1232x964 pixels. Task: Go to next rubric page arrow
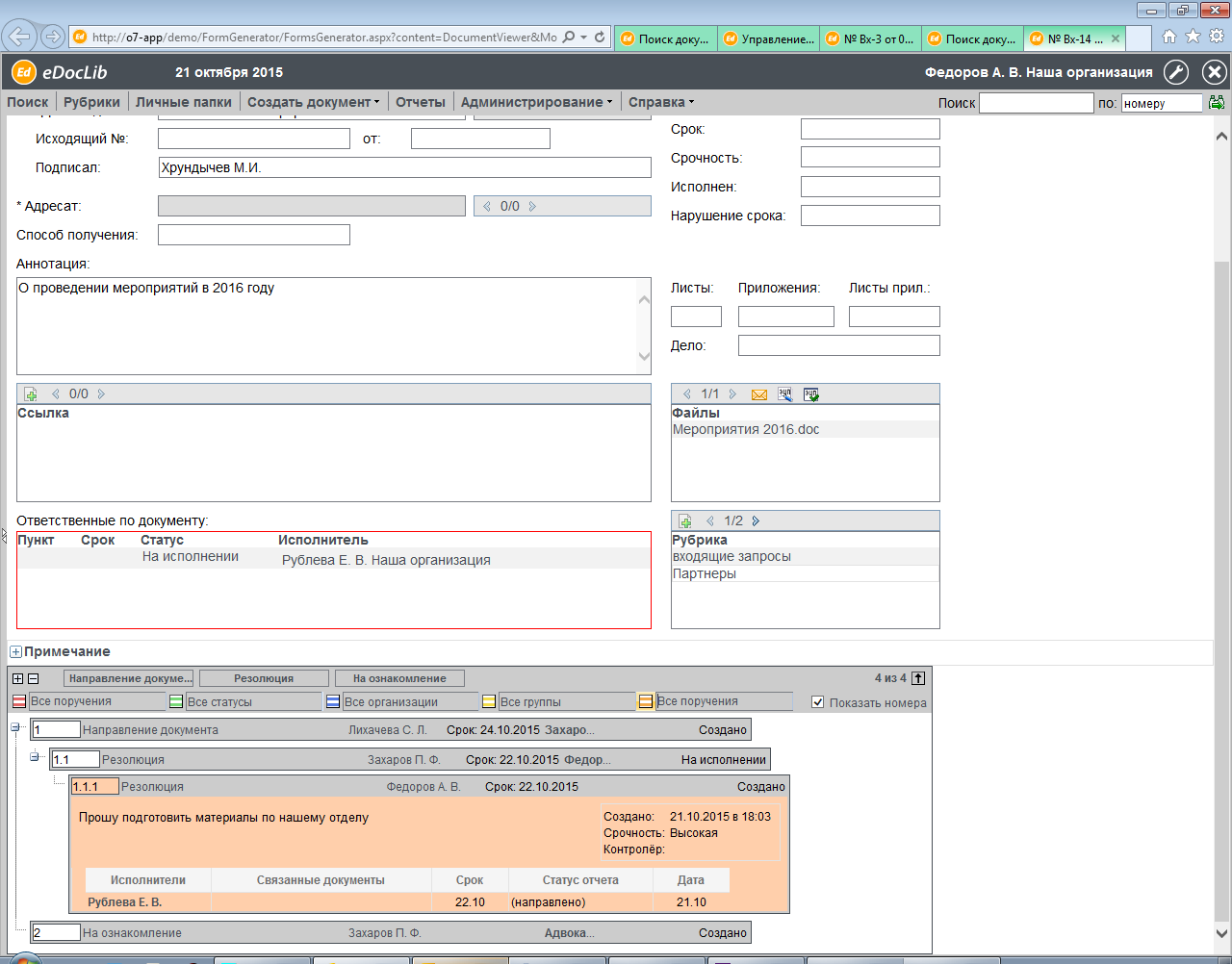(x=756, y=521)
